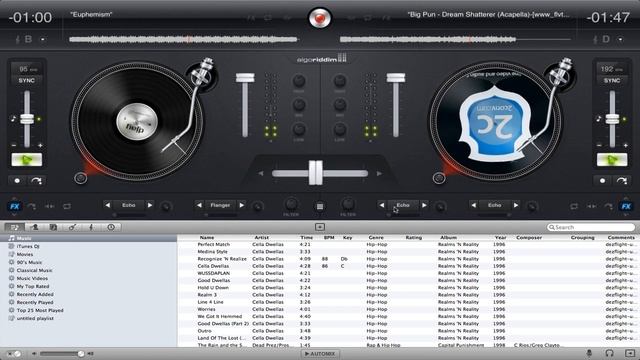Click the headphones pre-cue icon
This screenshot has width=640, height=360.
point(609,353)
